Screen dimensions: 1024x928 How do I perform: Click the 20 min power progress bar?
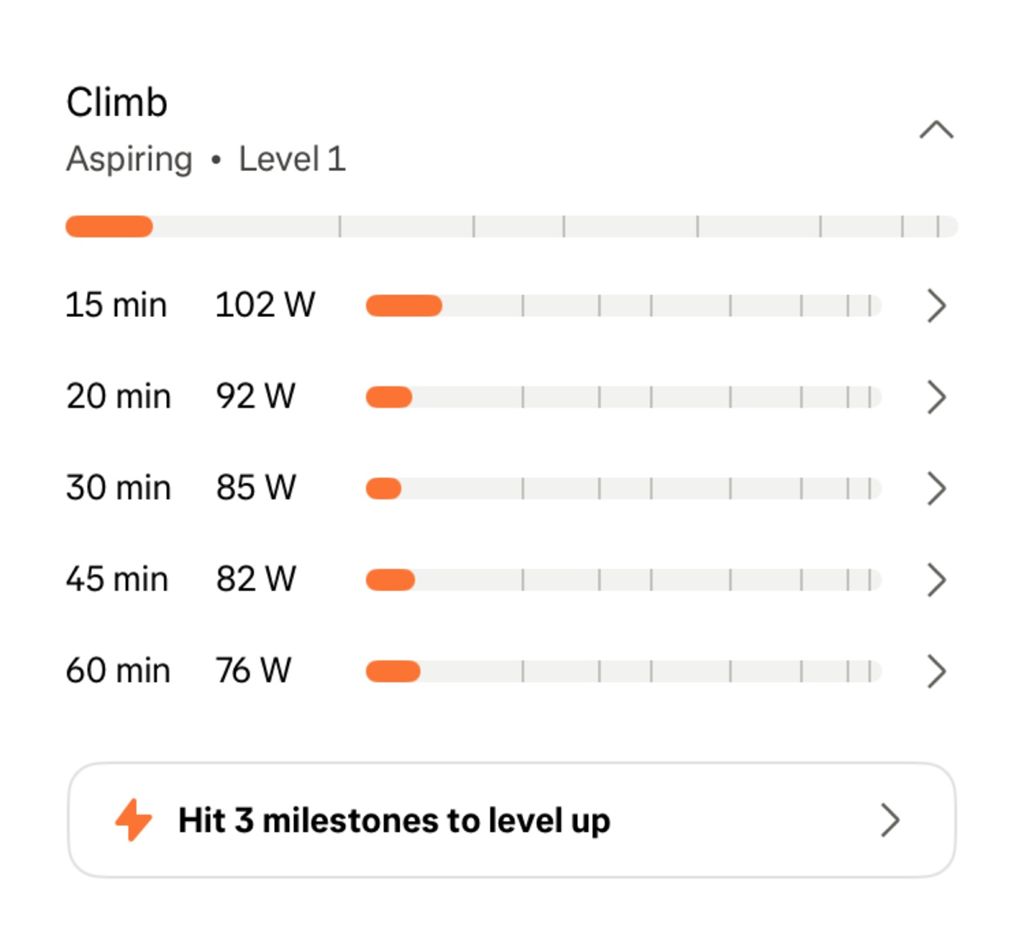(x=623, y=397)
